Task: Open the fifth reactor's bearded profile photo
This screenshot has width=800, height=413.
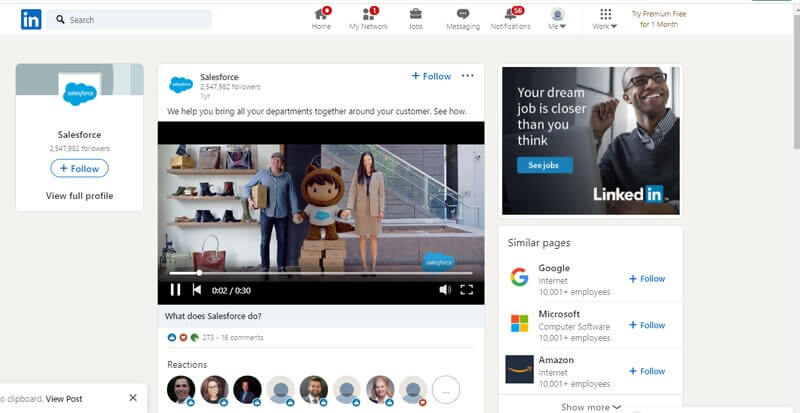Action: [x=314, y=390]
